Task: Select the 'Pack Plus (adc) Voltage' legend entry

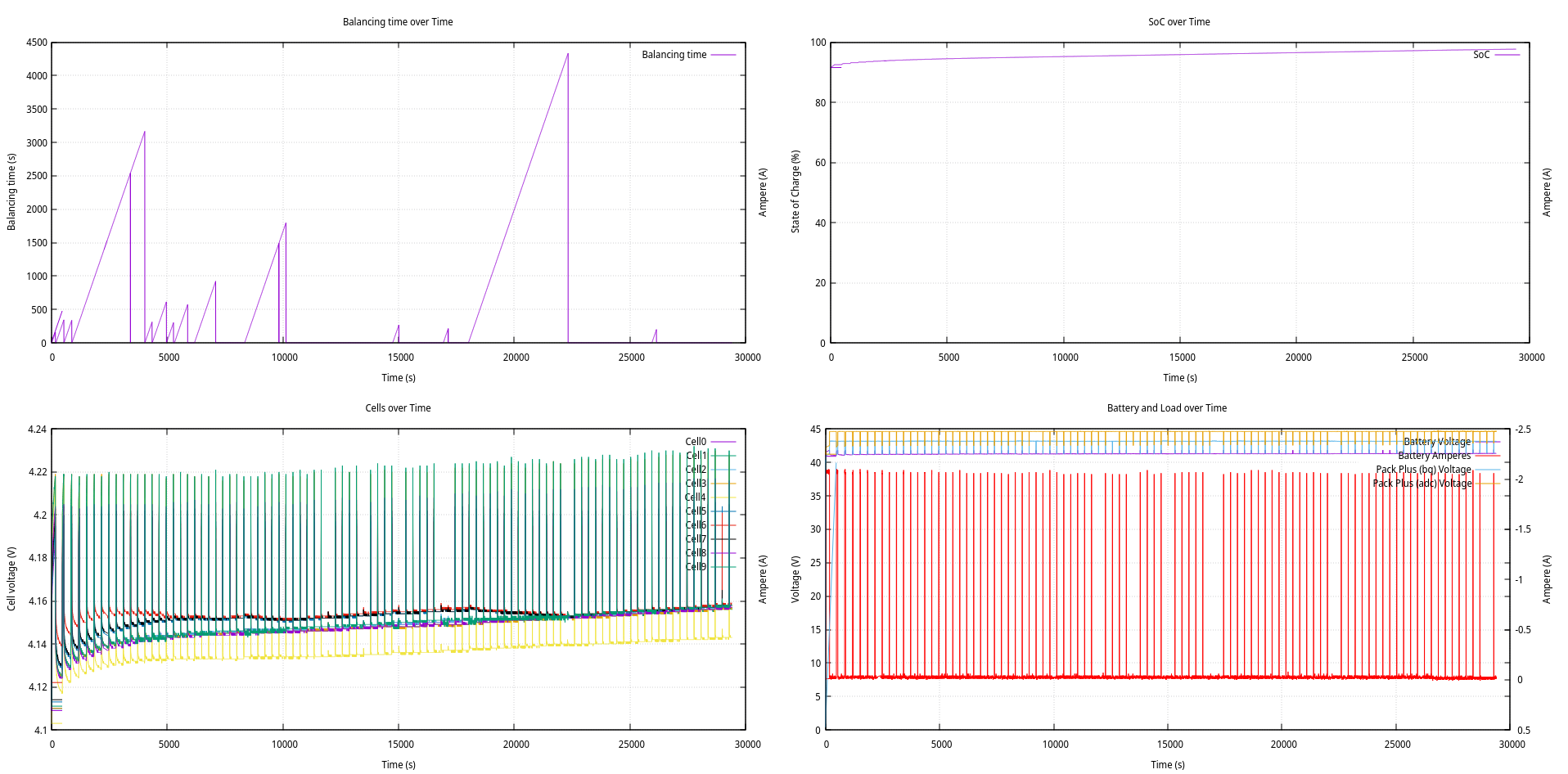Action: (1422, 484)
